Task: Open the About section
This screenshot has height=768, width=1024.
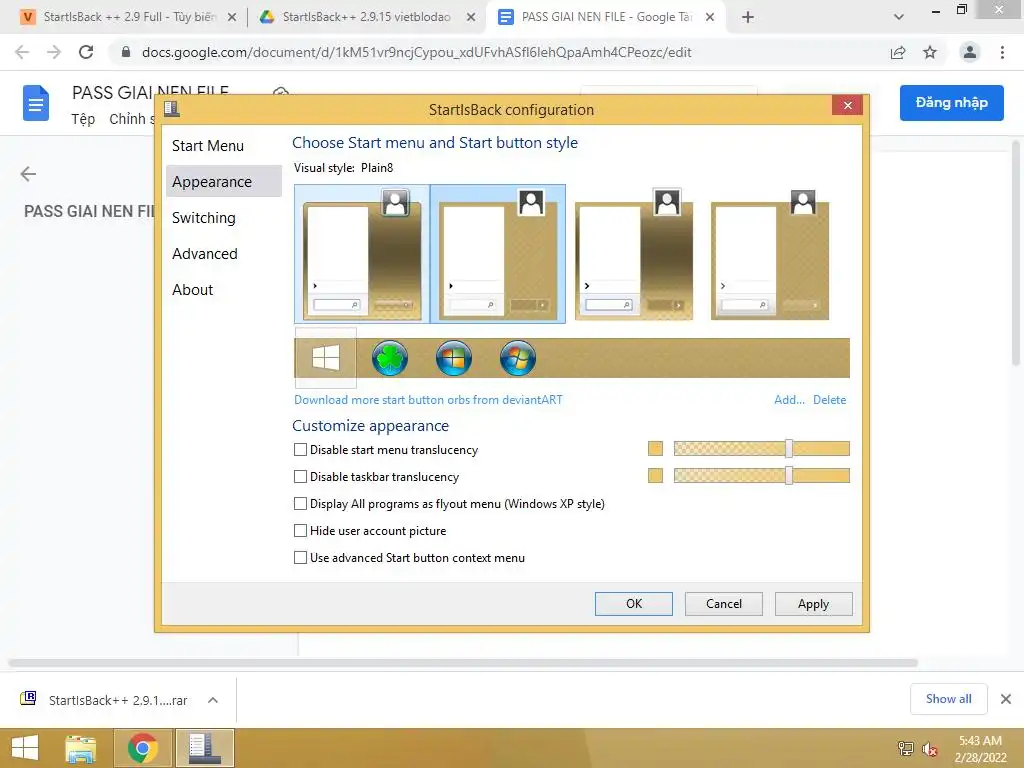Action: click(x=223, y=289)
